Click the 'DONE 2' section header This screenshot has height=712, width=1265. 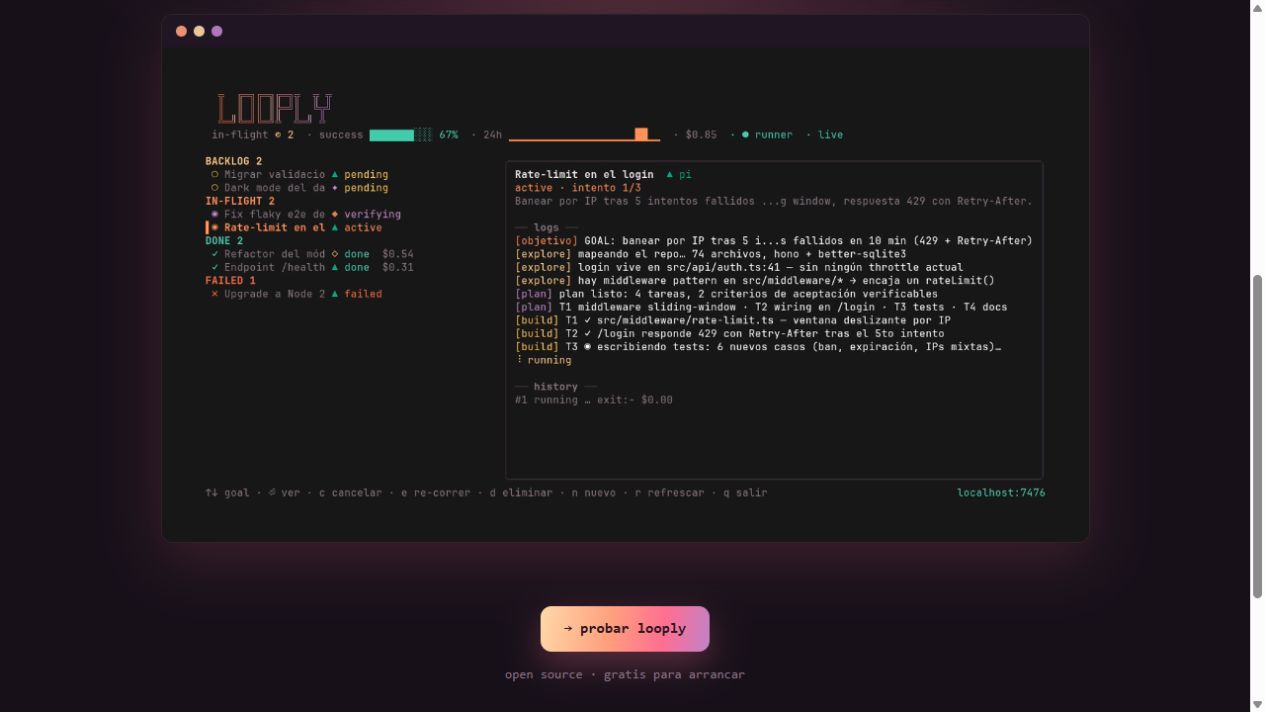click(x=224, y=241)
